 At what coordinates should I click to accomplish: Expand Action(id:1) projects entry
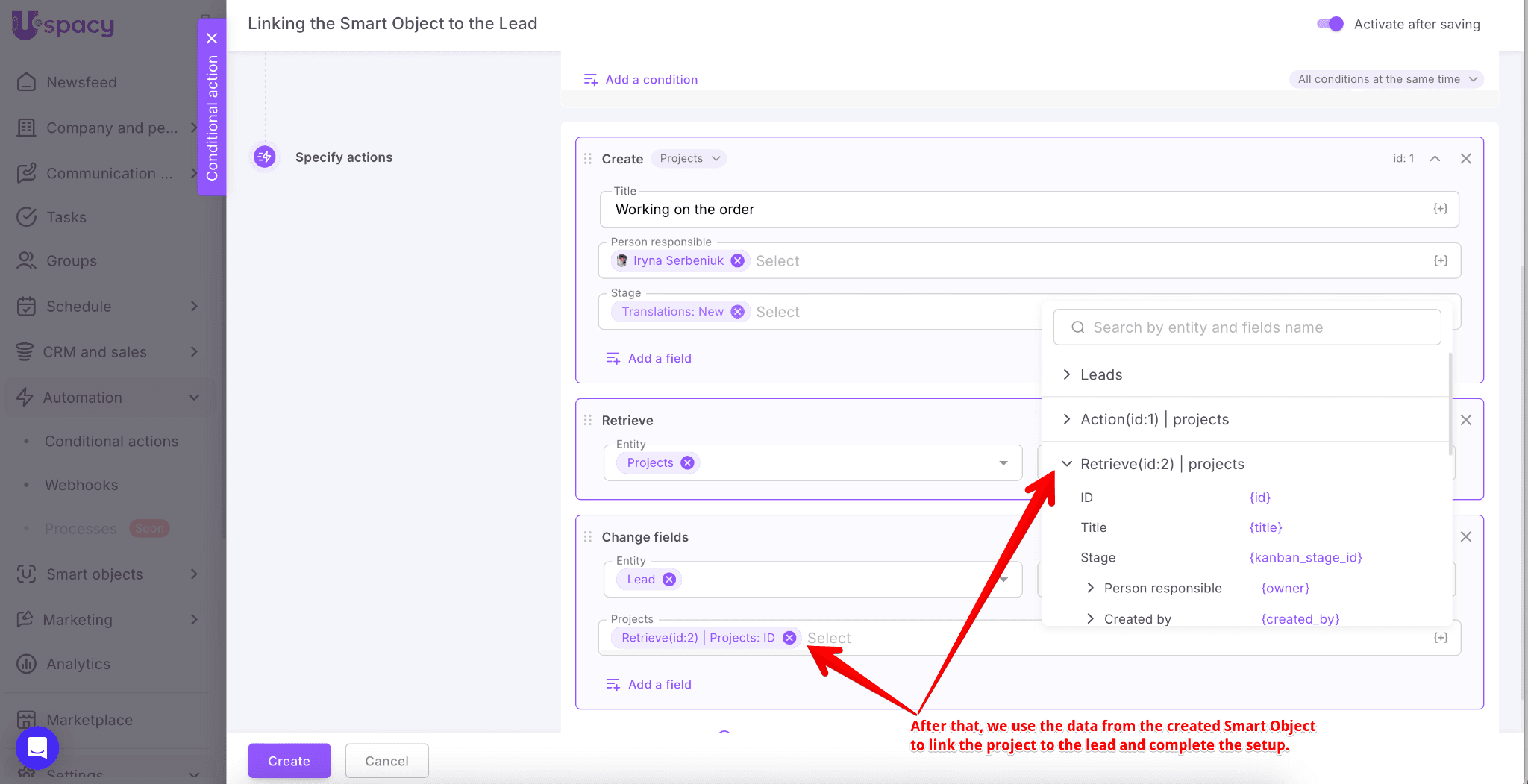click(1067, 419)
